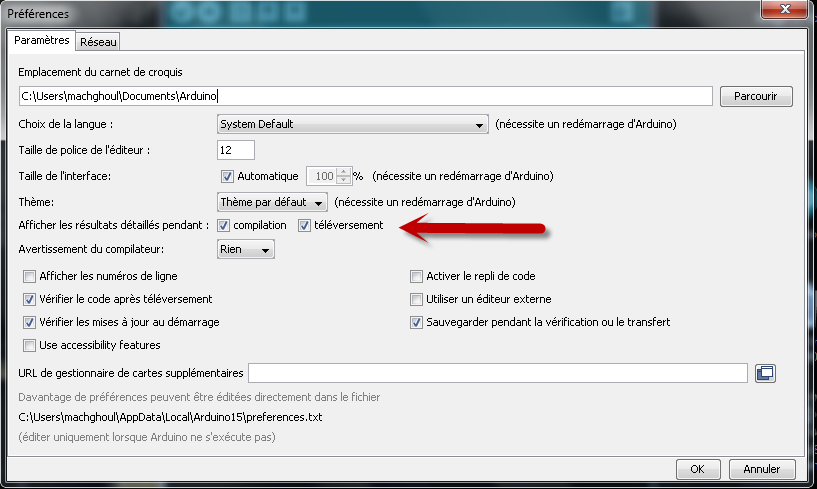
Task: Toggle the téléversement verbose output checkbox
Action: pos(305,225)
